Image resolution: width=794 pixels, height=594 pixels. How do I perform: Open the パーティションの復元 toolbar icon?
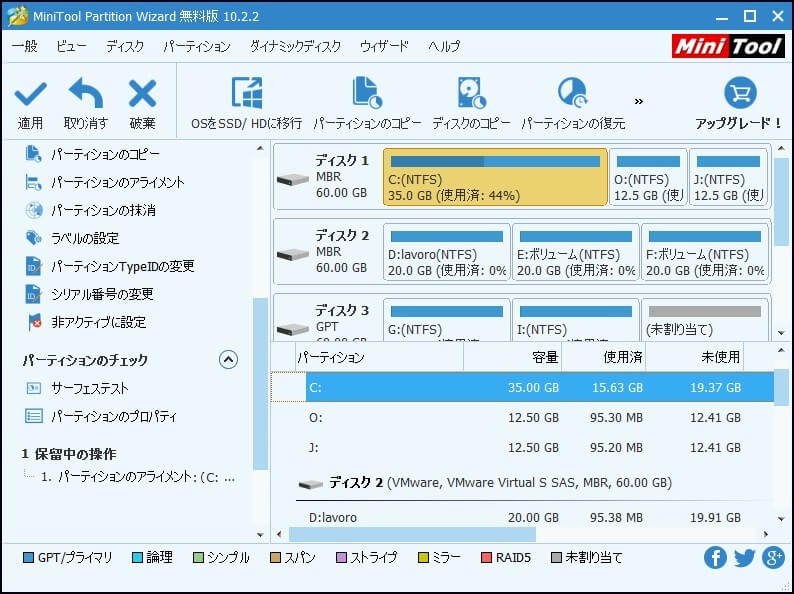(573, 93)
